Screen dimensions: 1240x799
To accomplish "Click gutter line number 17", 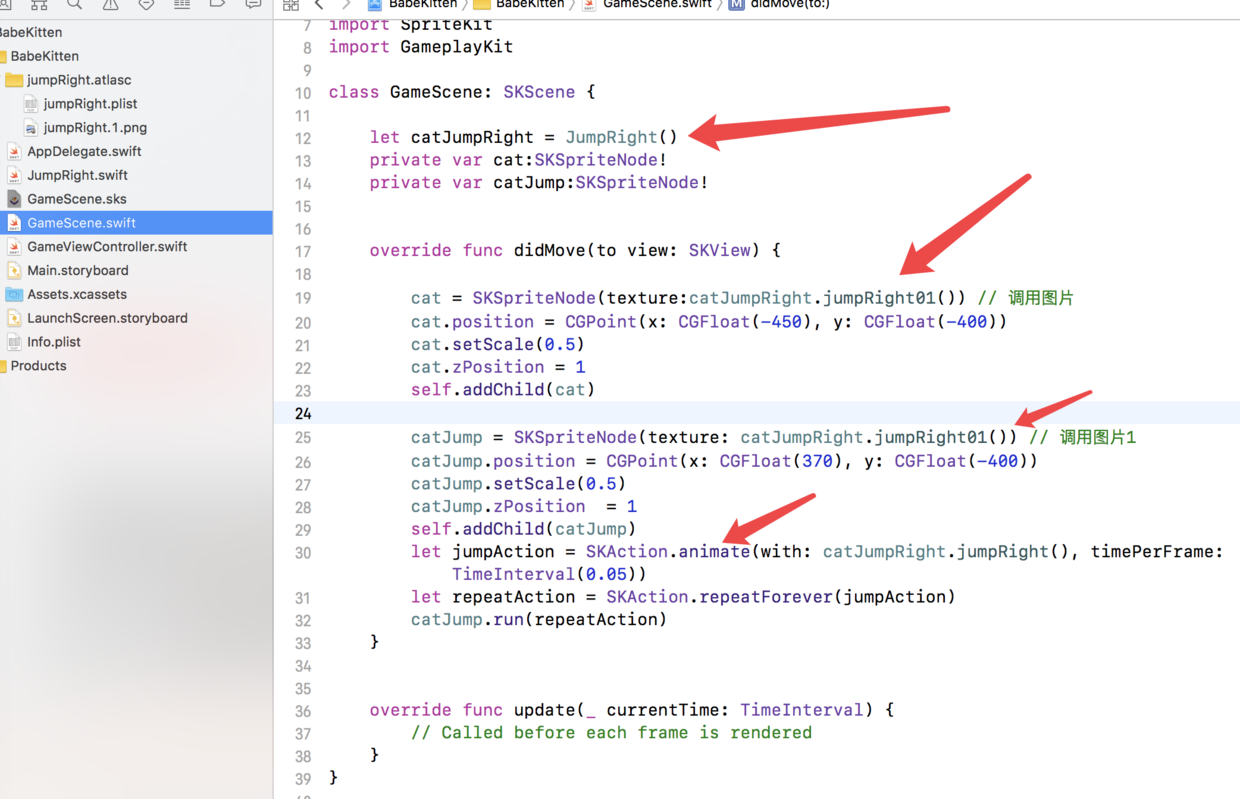I will coord(303,251).
